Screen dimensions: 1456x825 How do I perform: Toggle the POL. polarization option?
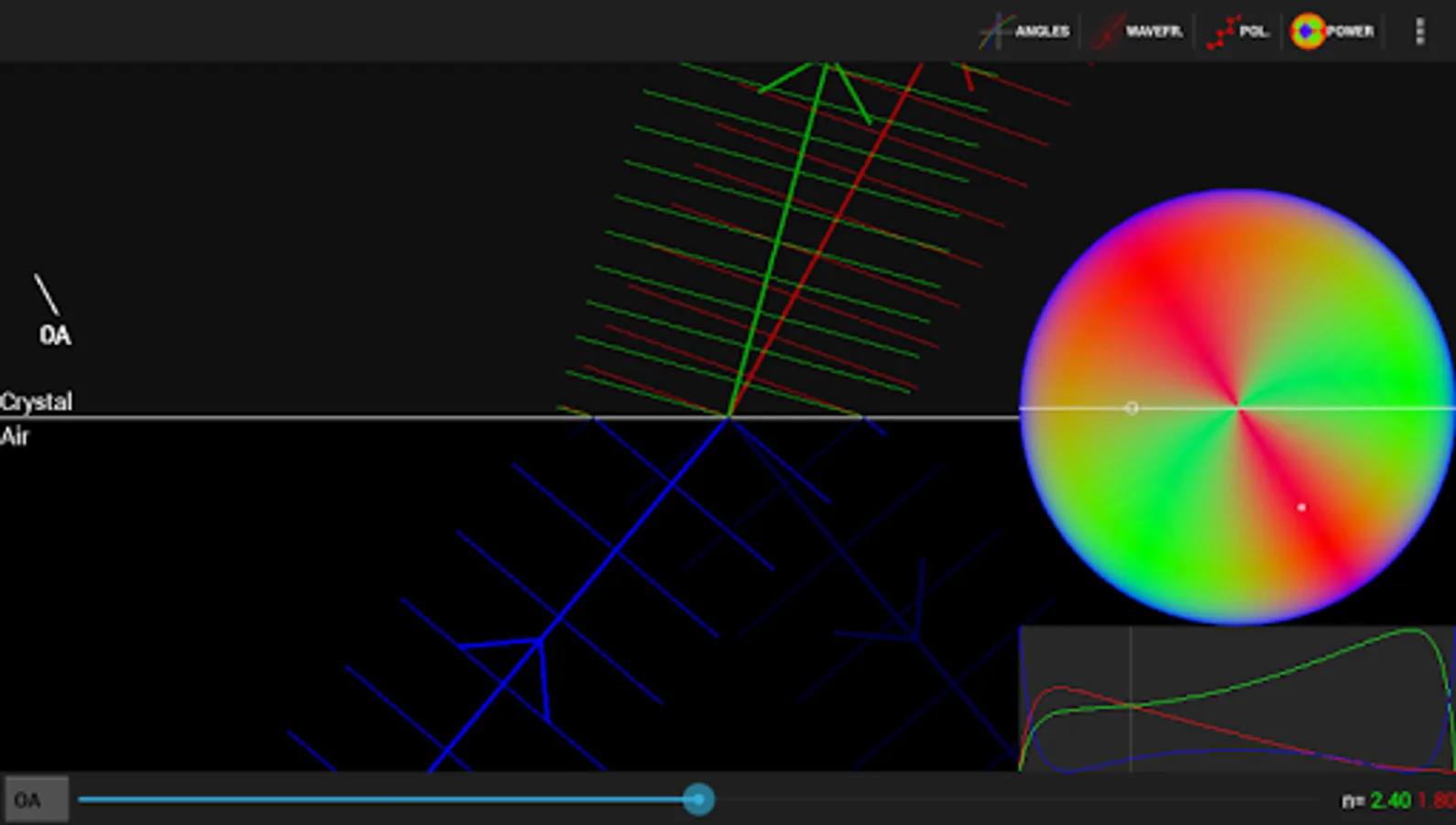pos(1238,31)
